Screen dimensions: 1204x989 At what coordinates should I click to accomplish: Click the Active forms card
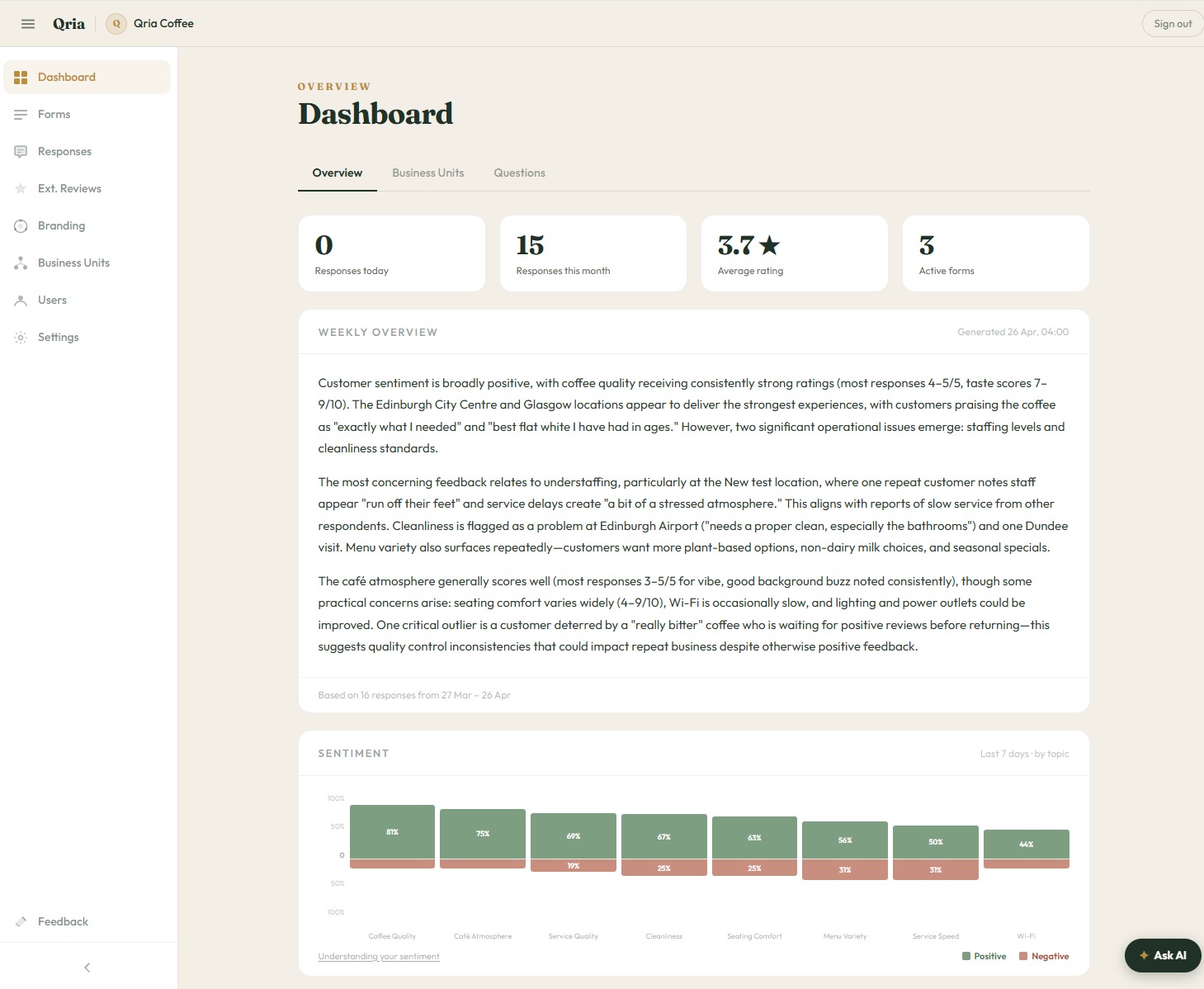[996, 253]
